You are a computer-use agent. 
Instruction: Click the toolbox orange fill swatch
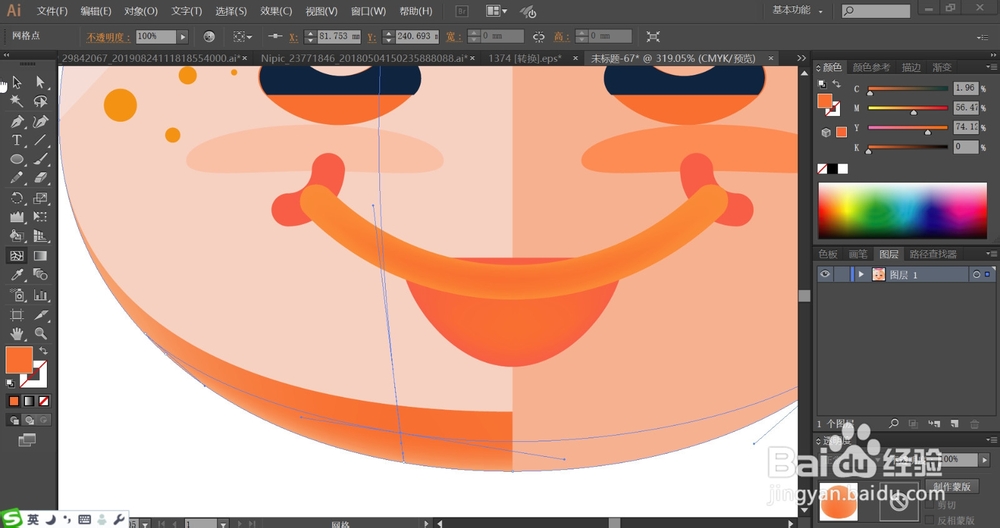(19, 360)
